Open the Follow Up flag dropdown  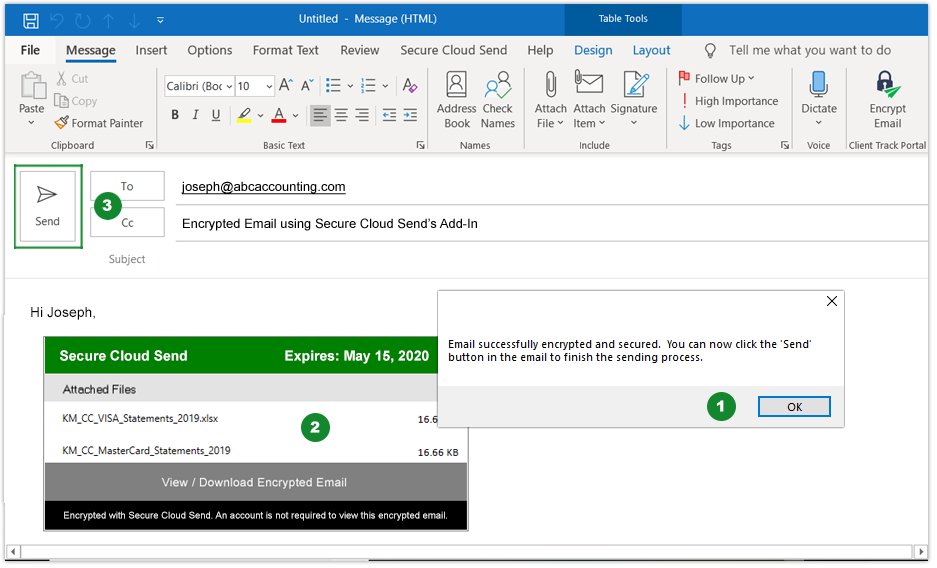(716, 78)
